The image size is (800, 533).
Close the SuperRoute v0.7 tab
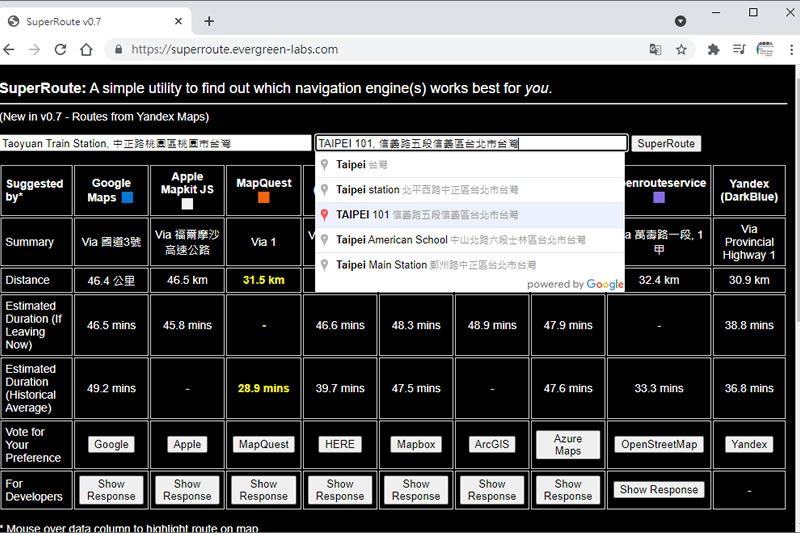pos(178,21)
